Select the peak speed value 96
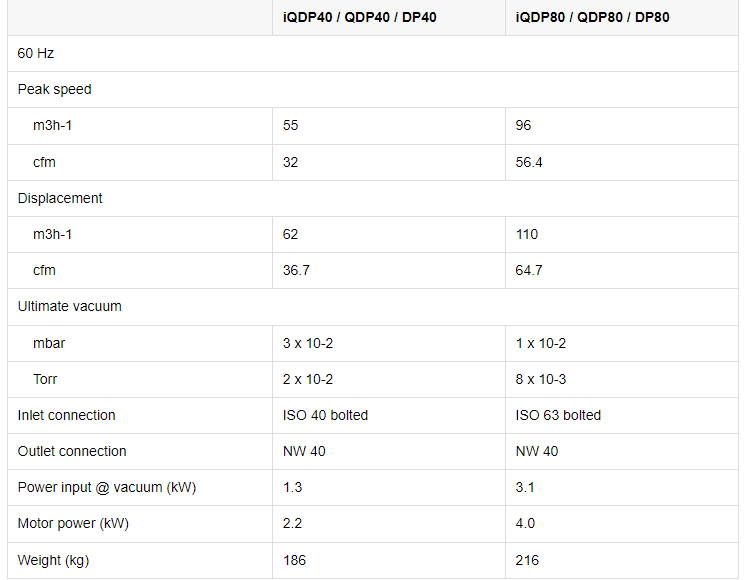The image size is (756, 580). [x=523, y=125]
